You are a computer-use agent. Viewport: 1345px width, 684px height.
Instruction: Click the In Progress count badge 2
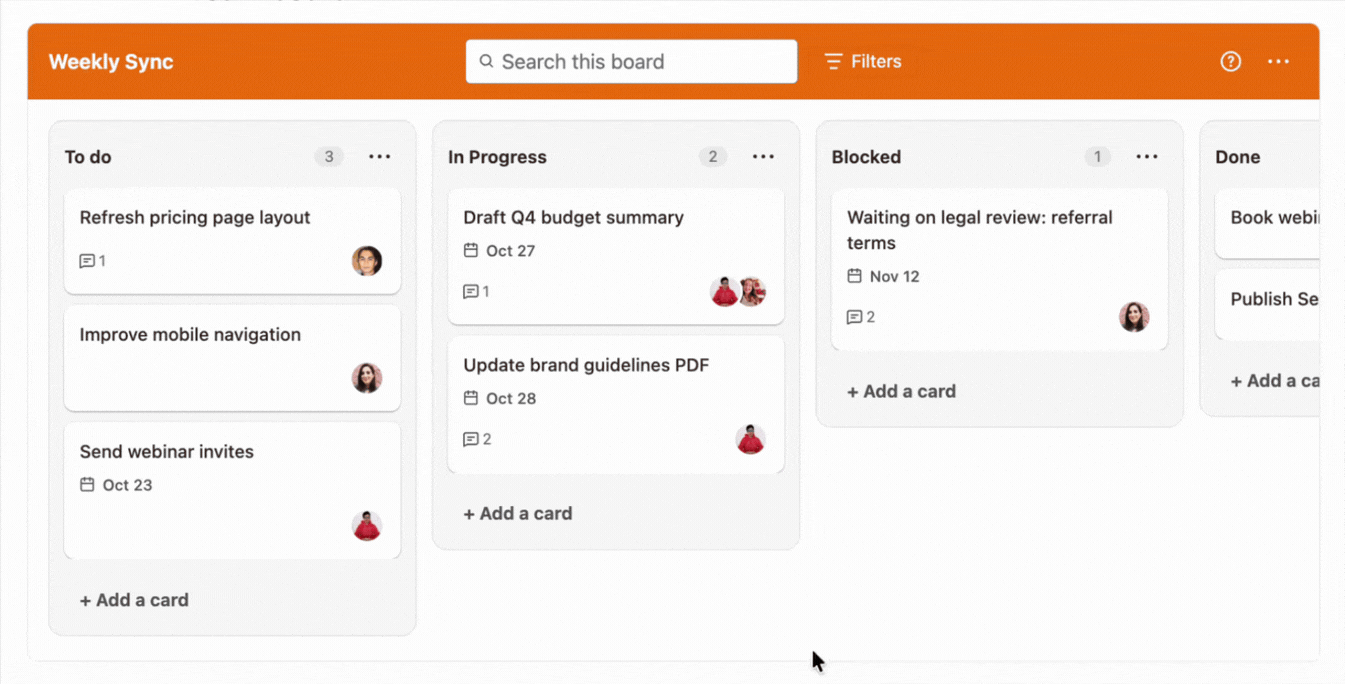coord(712,157)
